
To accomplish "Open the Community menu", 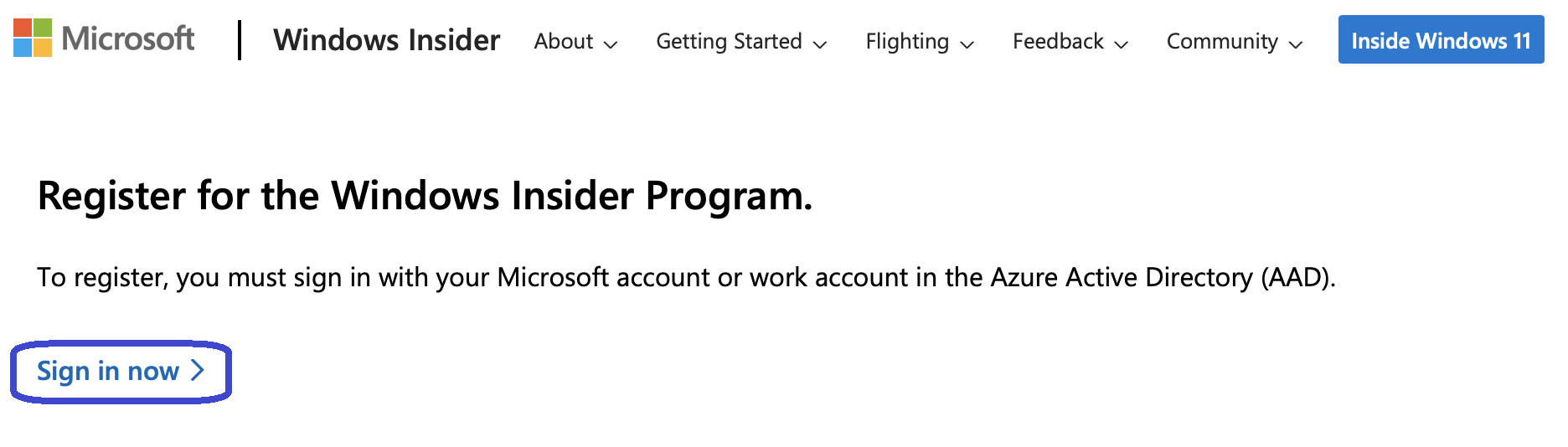I will (x=1235, y=41).
